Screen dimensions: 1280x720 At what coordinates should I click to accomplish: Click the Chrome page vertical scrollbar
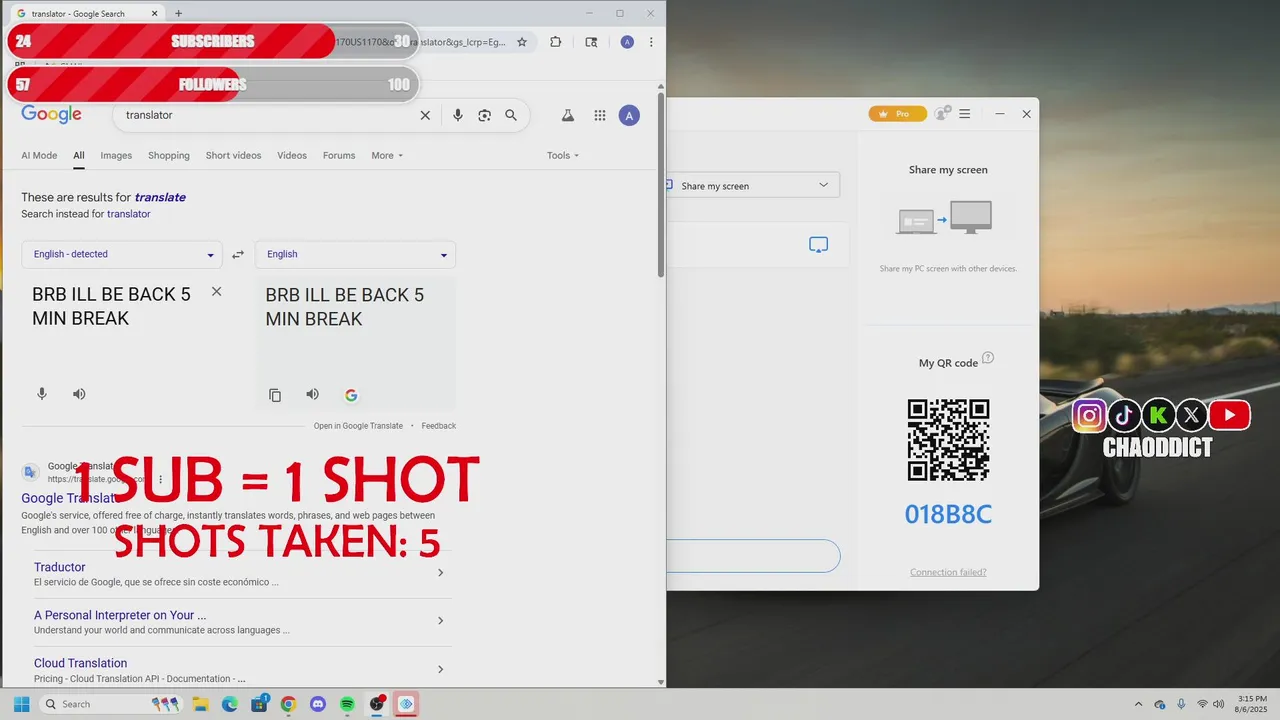click(x=661, y=186)
